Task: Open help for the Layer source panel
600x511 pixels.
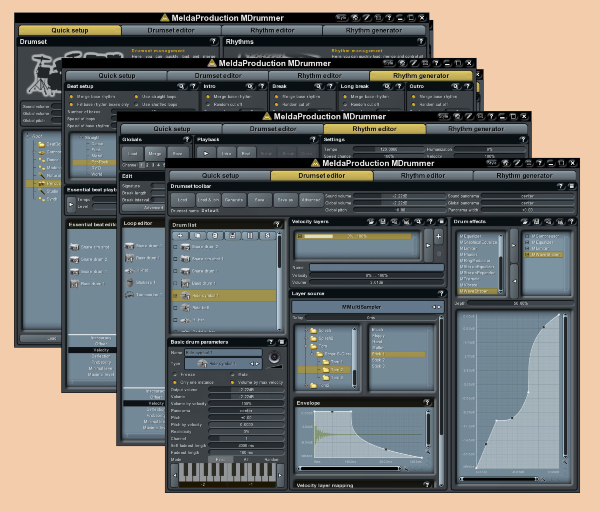Action: (441, 293)
